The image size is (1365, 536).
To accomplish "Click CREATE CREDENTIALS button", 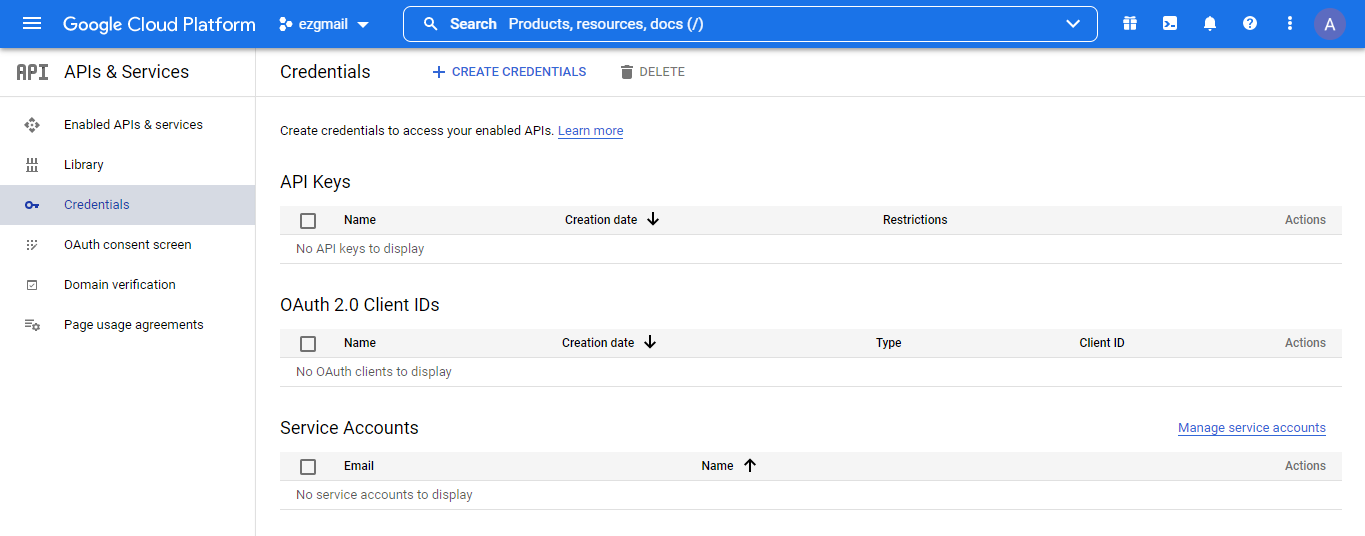I will (509, 72).
